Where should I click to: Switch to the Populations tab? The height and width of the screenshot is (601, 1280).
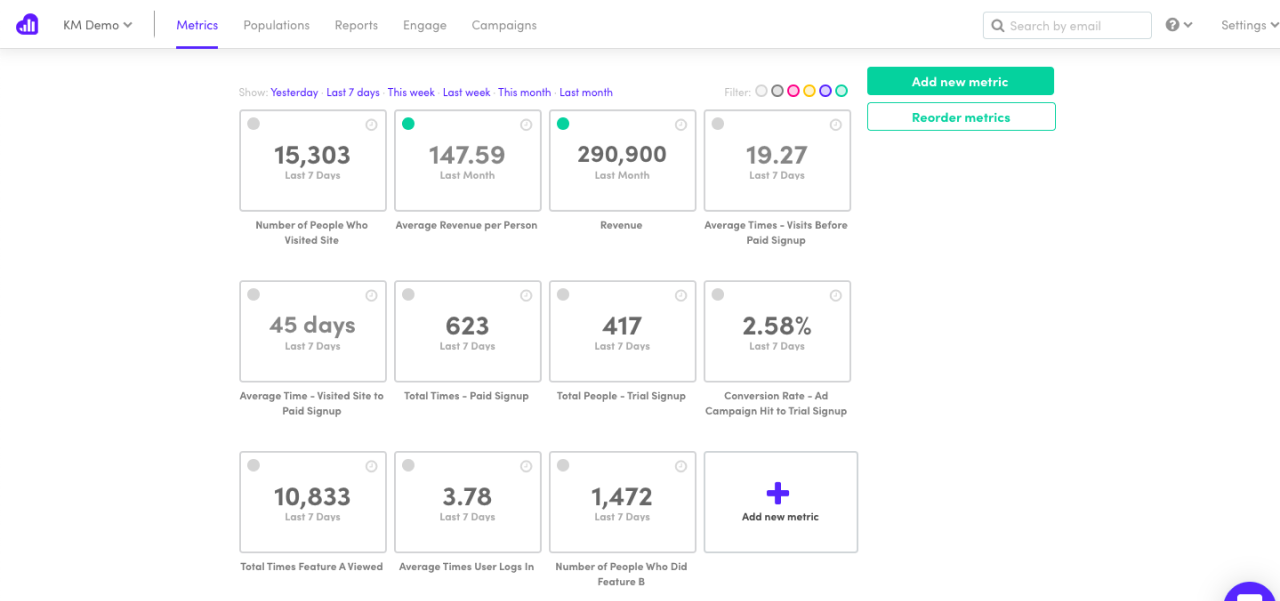pyautogui.click(x=276, y=25)
